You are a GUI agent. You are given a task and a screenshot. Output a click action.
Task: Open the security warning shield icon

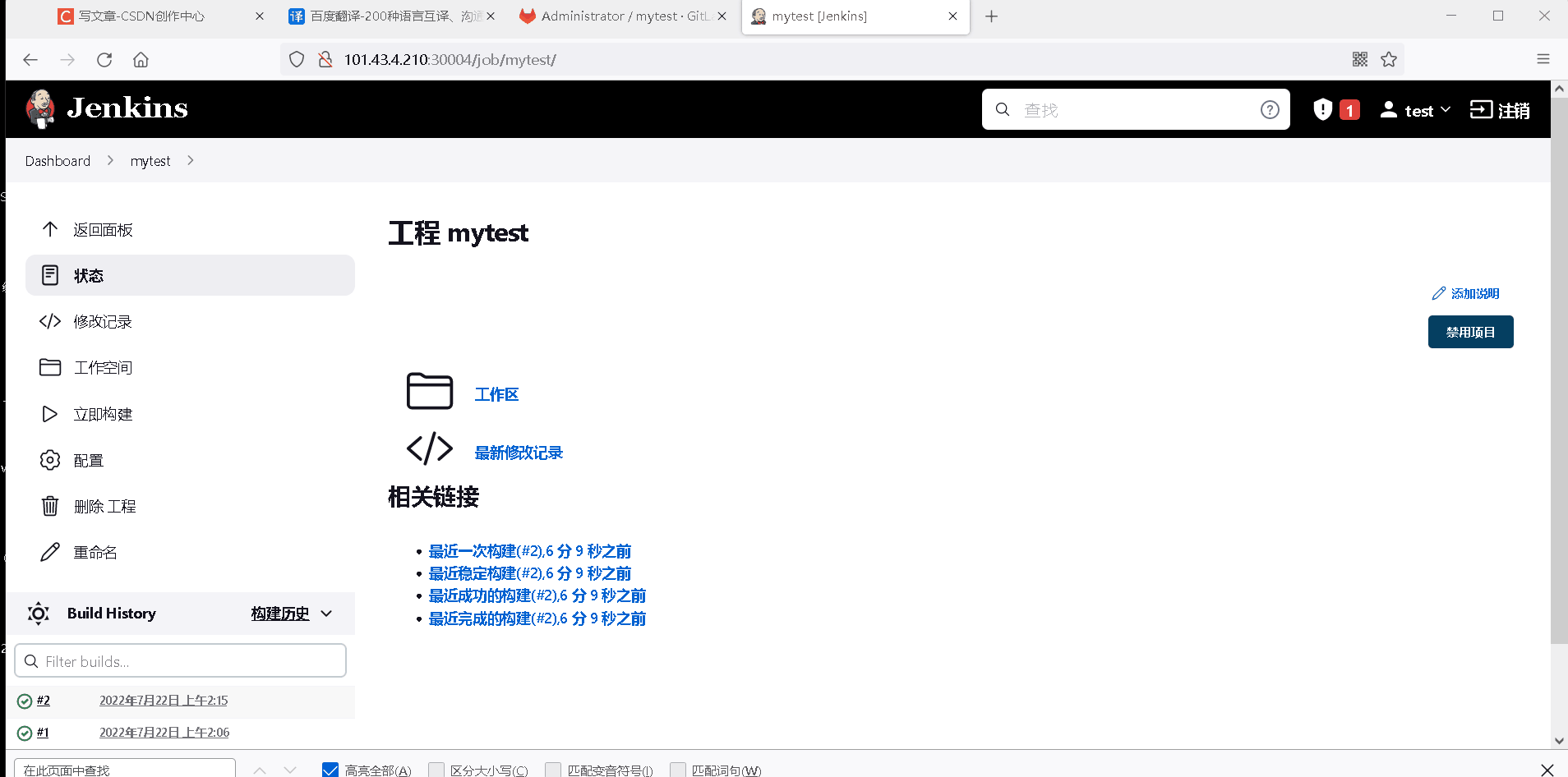click(x=1322, y=109)
